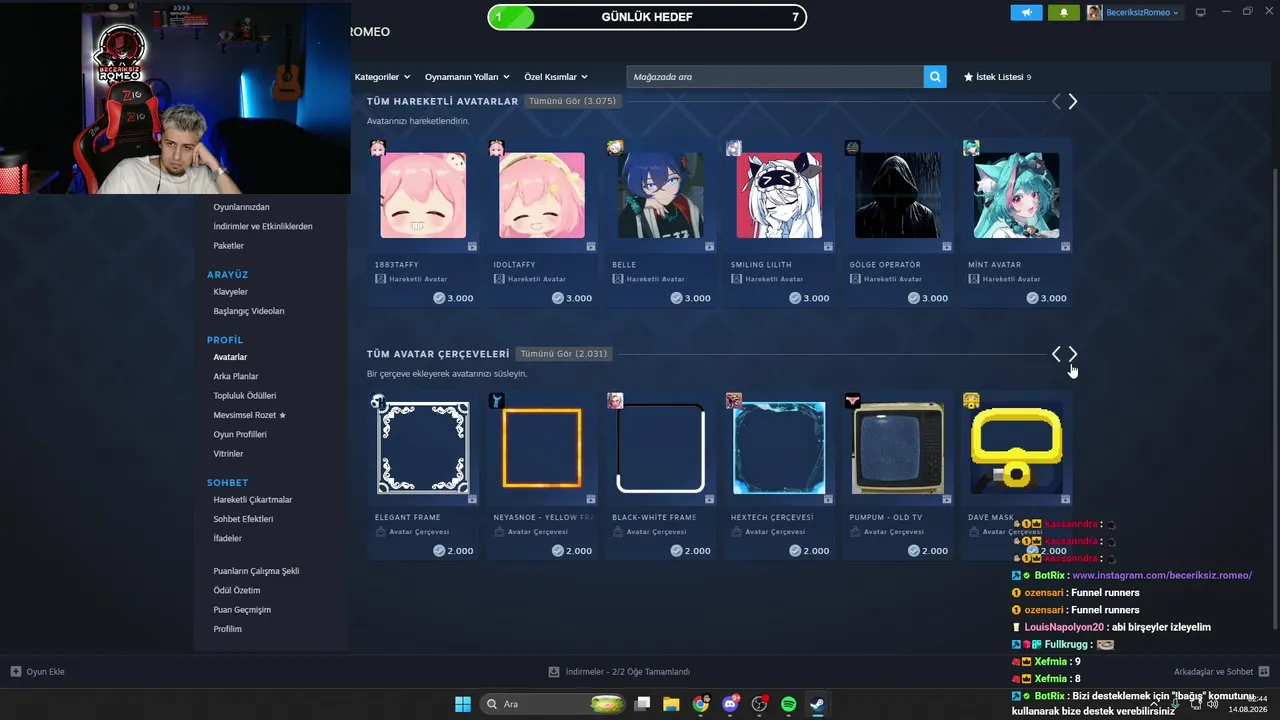Click the game icon above DAVE MASK
Viewport: 1280px width, 720px height.
point(971,401)
